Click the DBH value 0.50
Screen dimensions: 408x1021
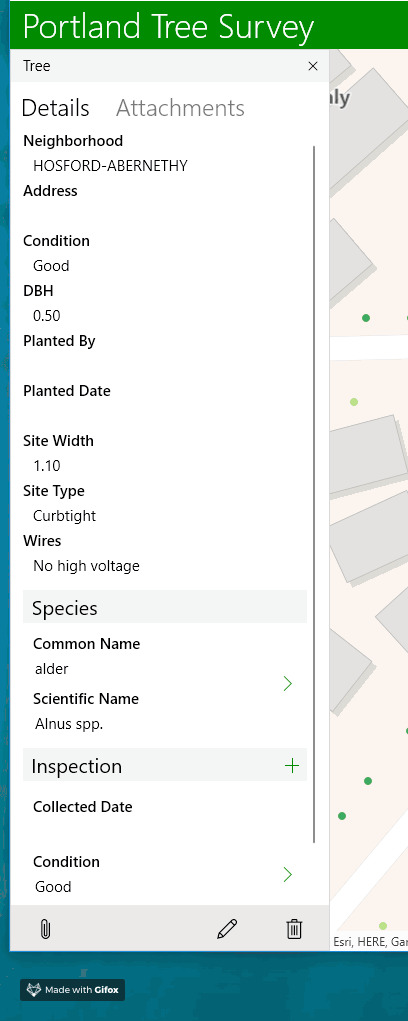tap(47, 316)
